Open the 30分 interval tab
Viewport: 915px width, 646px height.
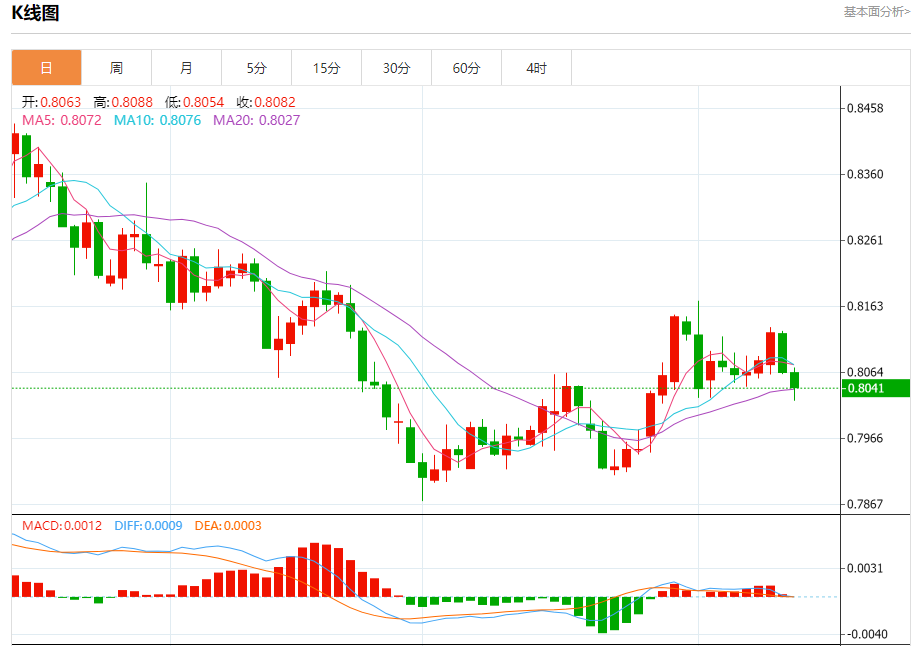(x=396, y=68)
